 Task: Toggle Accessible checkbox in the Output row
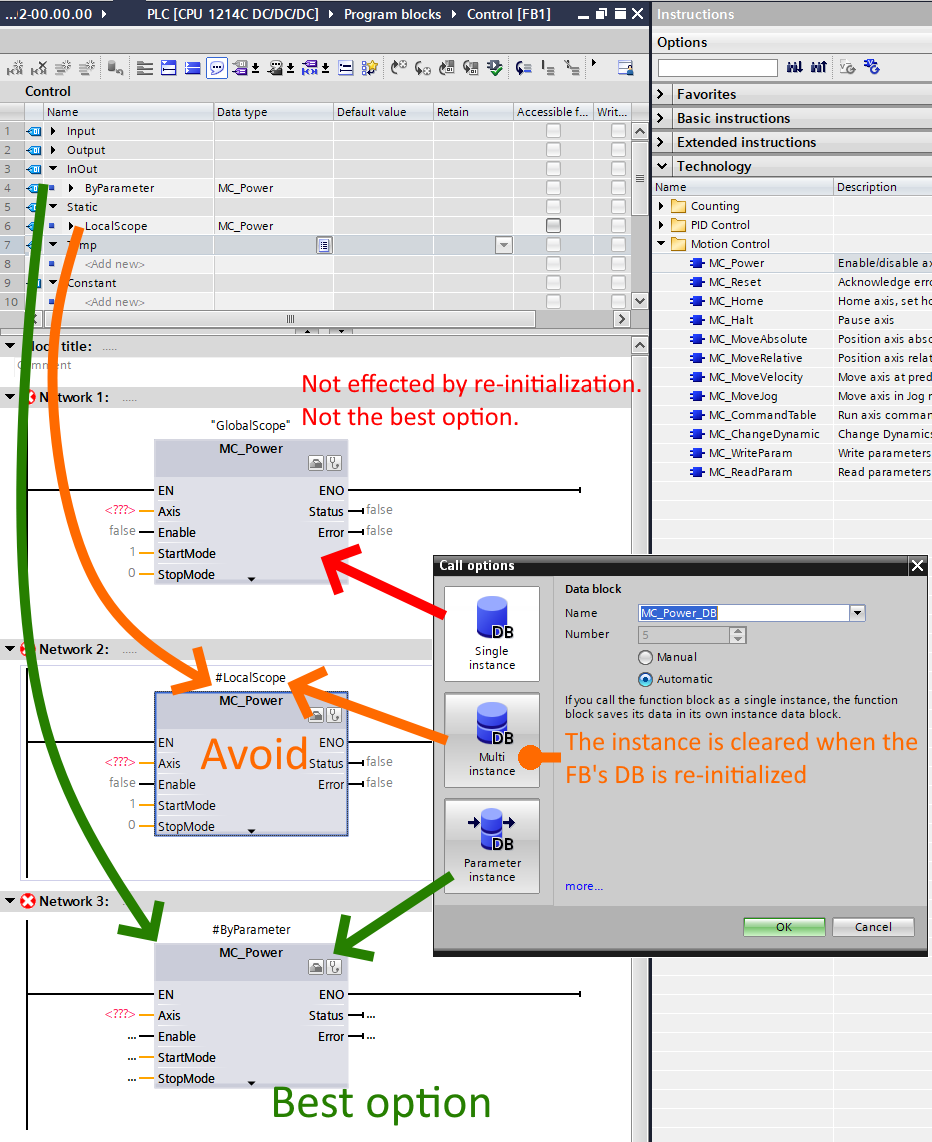pyautogui.click(x=553, y=149)
